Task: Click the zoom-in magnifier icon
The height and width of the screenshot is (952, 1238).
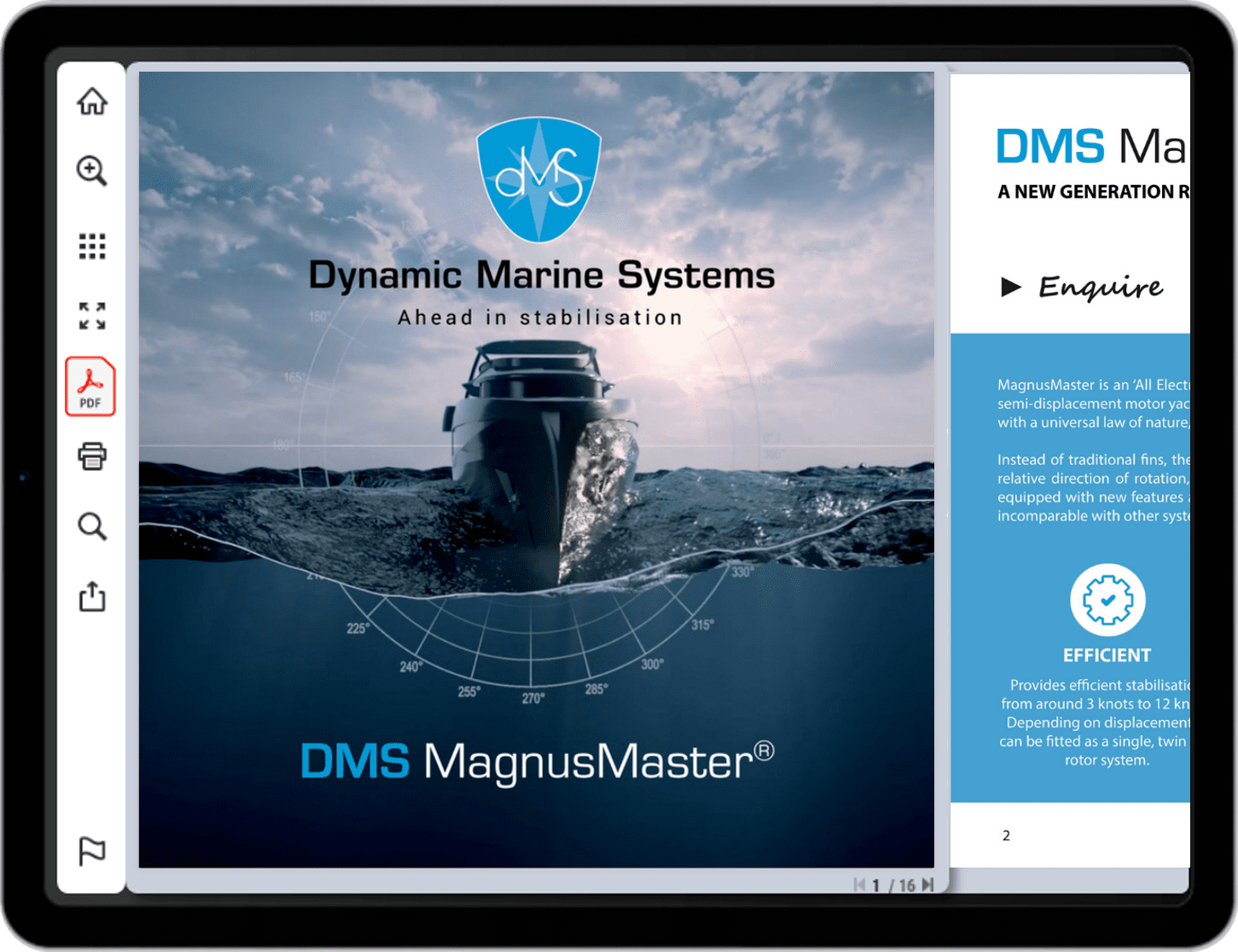Action: (92, 171)
